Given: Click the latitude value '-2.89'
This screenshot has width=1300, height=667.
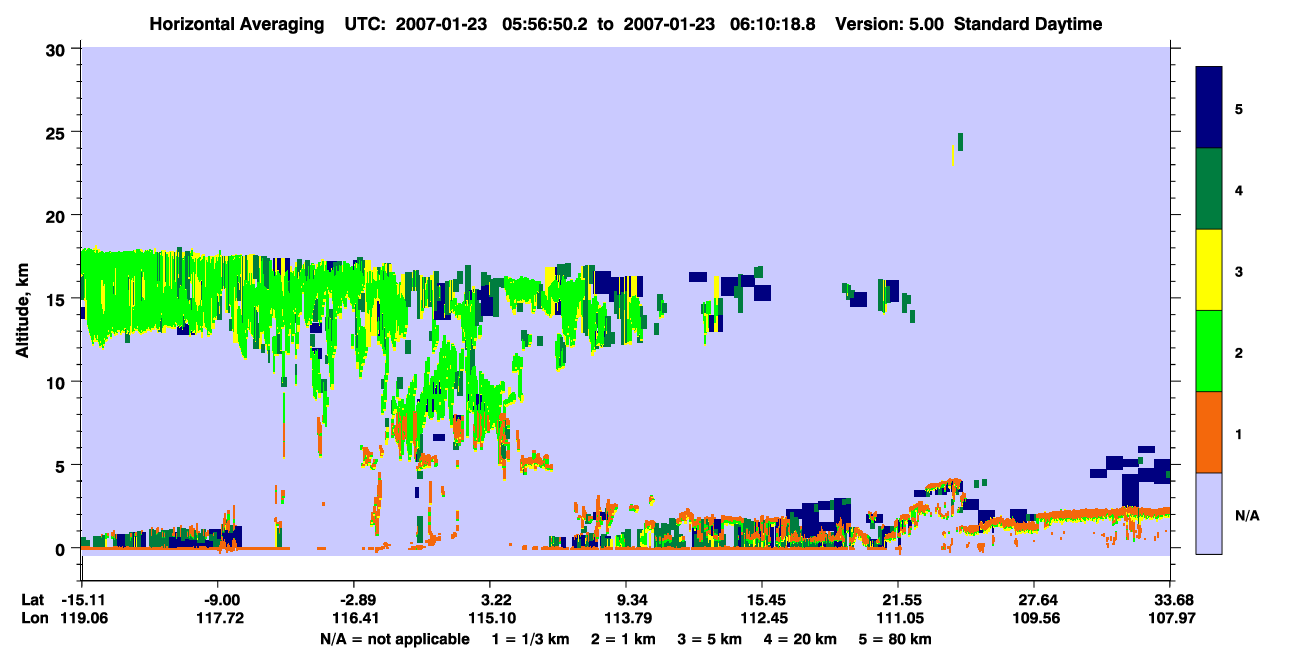Looking at the screenshot, I should click(358, 600).
